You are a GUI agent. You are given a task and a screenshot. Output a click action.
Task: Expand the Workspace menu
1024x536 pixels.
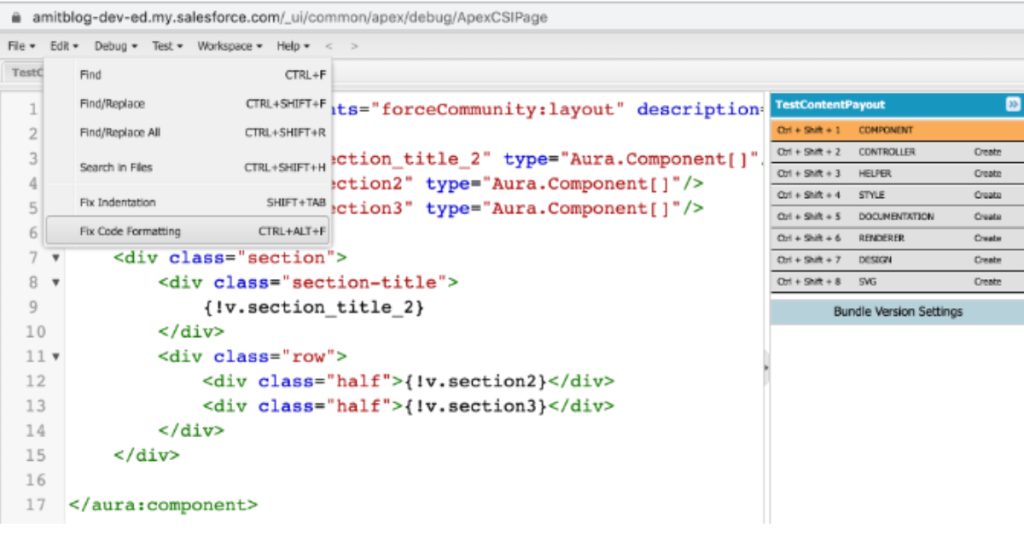point(229,46)
